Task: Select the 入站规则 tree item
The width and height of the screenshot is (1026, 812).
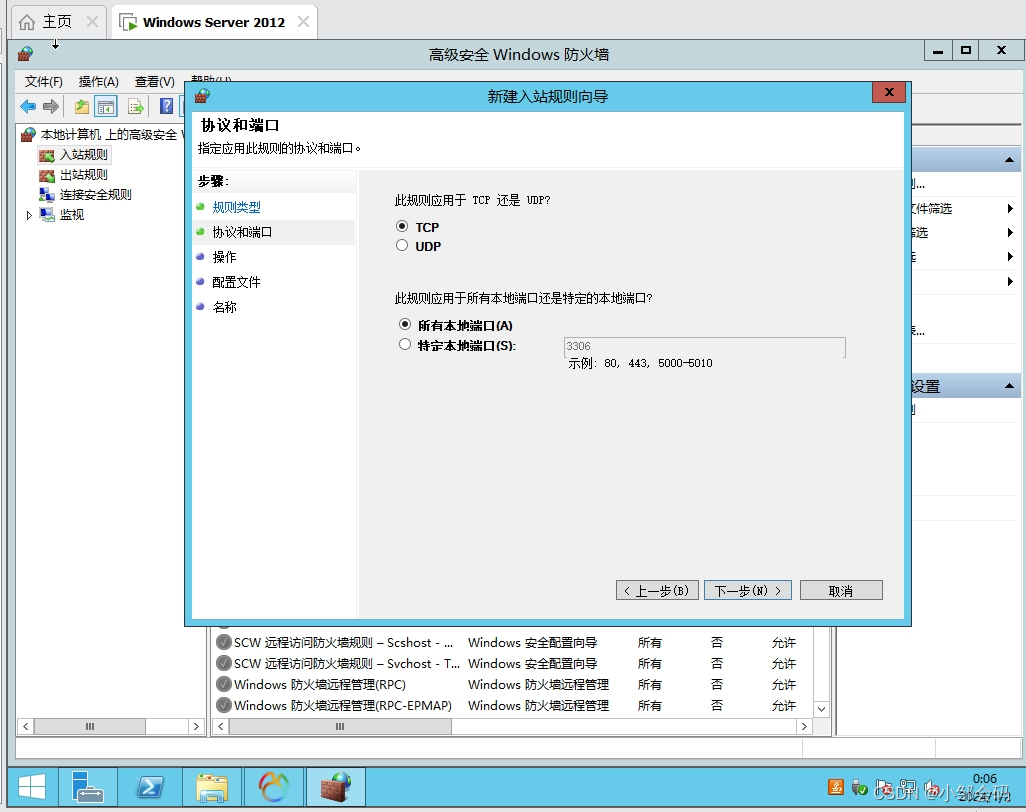Action: point(84,155)
